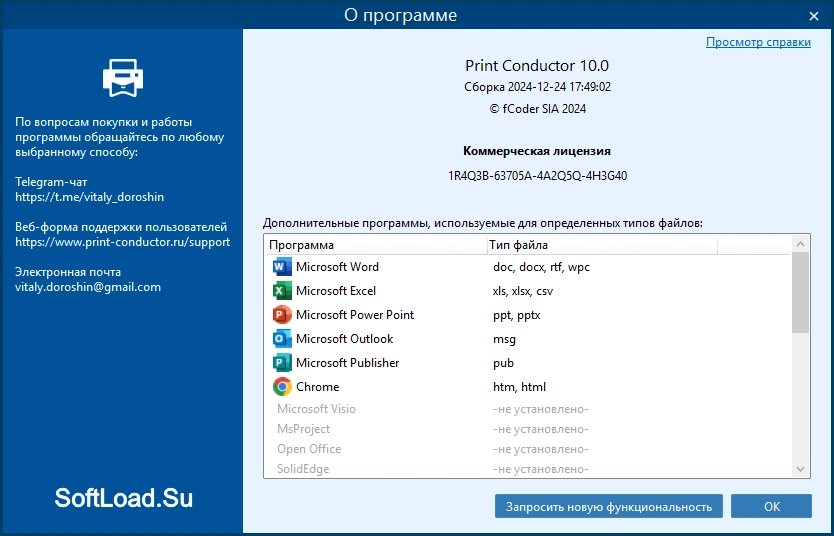Viewport: 834px width, 536px height.
Task: Click the vertical scrollbar thumb of the list
Action: [800, 293]
